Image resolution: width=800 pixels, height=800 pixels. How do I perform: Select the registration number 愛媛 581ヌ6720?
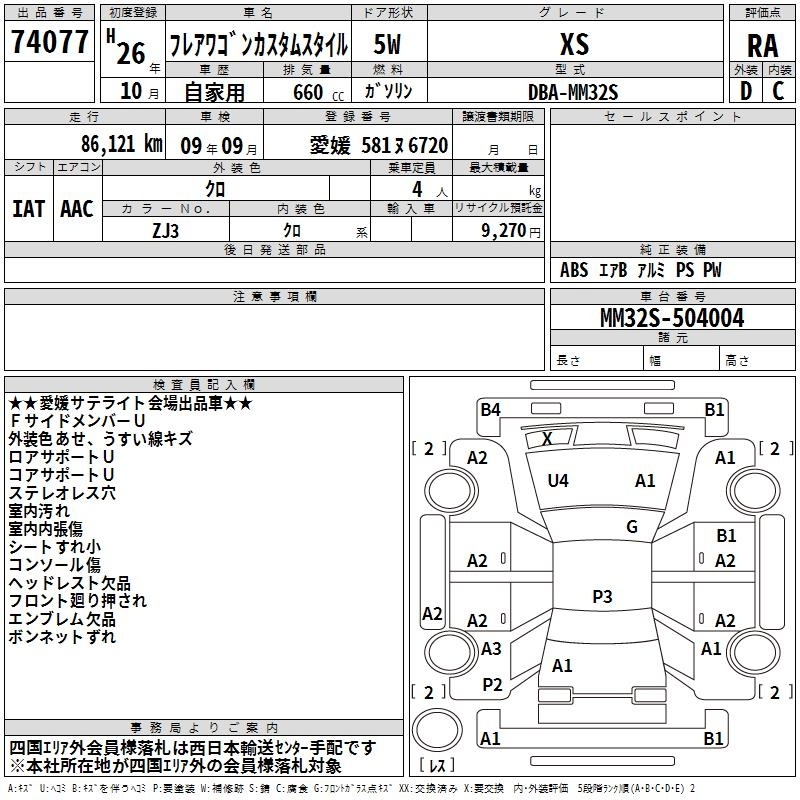(378, 145)
